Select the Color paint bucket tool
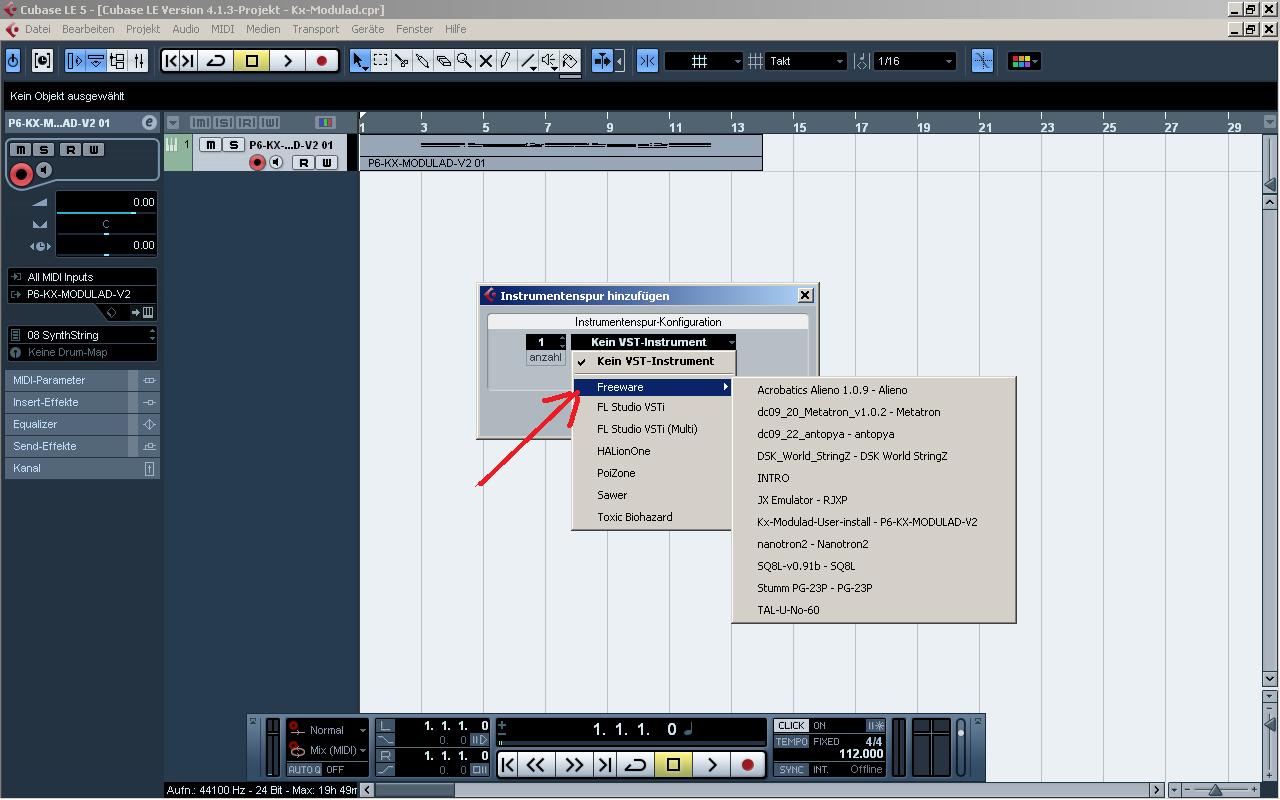The image size is (1280, 800). pos(570,61)
